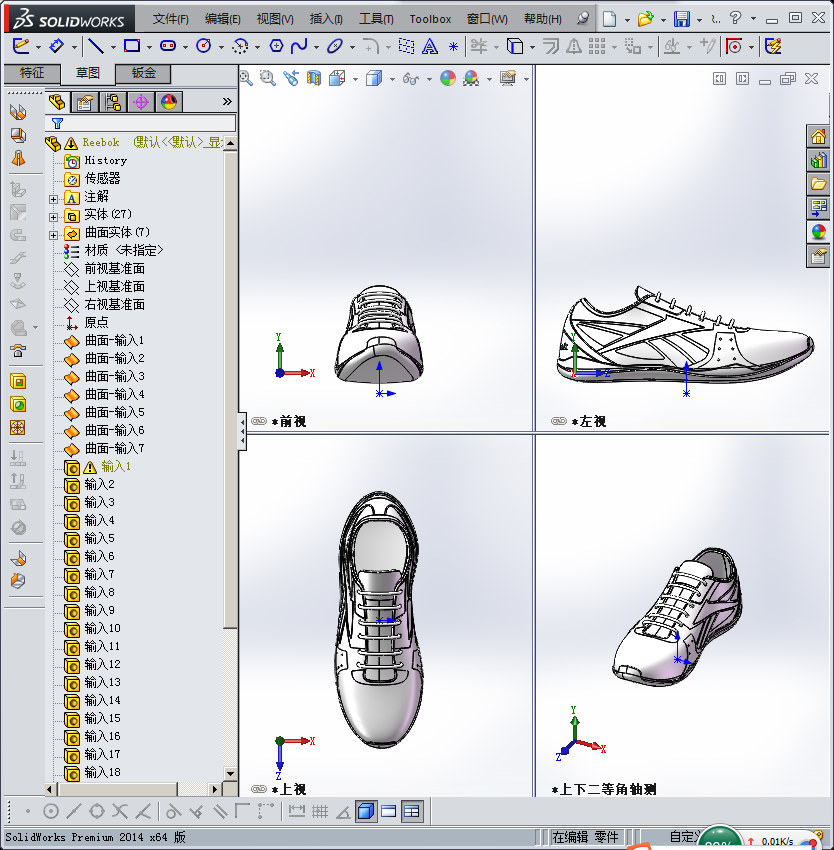834x850 pixels.
Task: Toggle the link views icon in front view
Action: click(x=259, y=421)
